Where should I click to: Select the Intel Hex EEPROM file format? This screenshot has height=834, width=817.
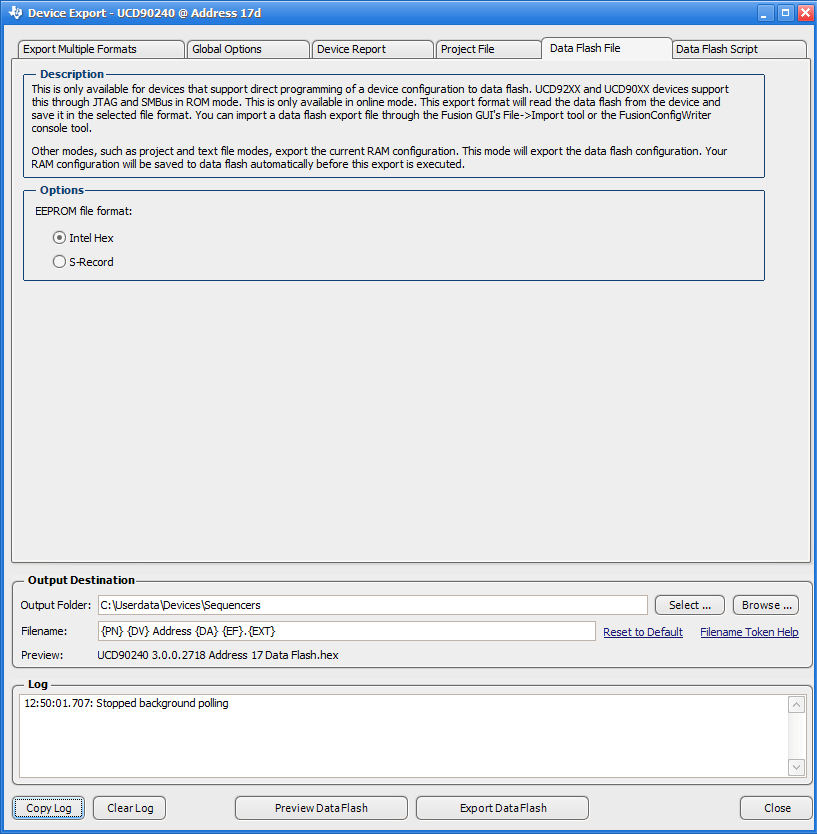(x=59, y=238)
